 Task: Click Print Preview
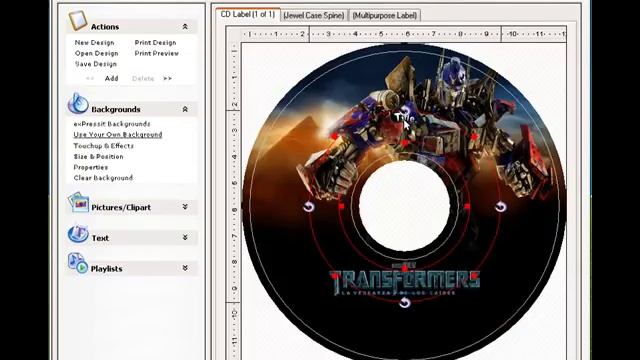[x=156, y=53]
